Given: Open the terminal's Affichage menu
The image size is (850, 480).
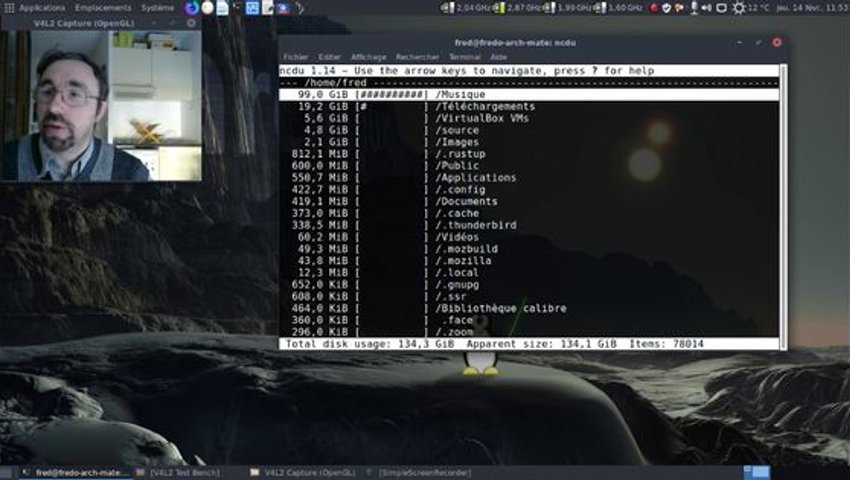Looking at the screenshot, I should point(369,57).
